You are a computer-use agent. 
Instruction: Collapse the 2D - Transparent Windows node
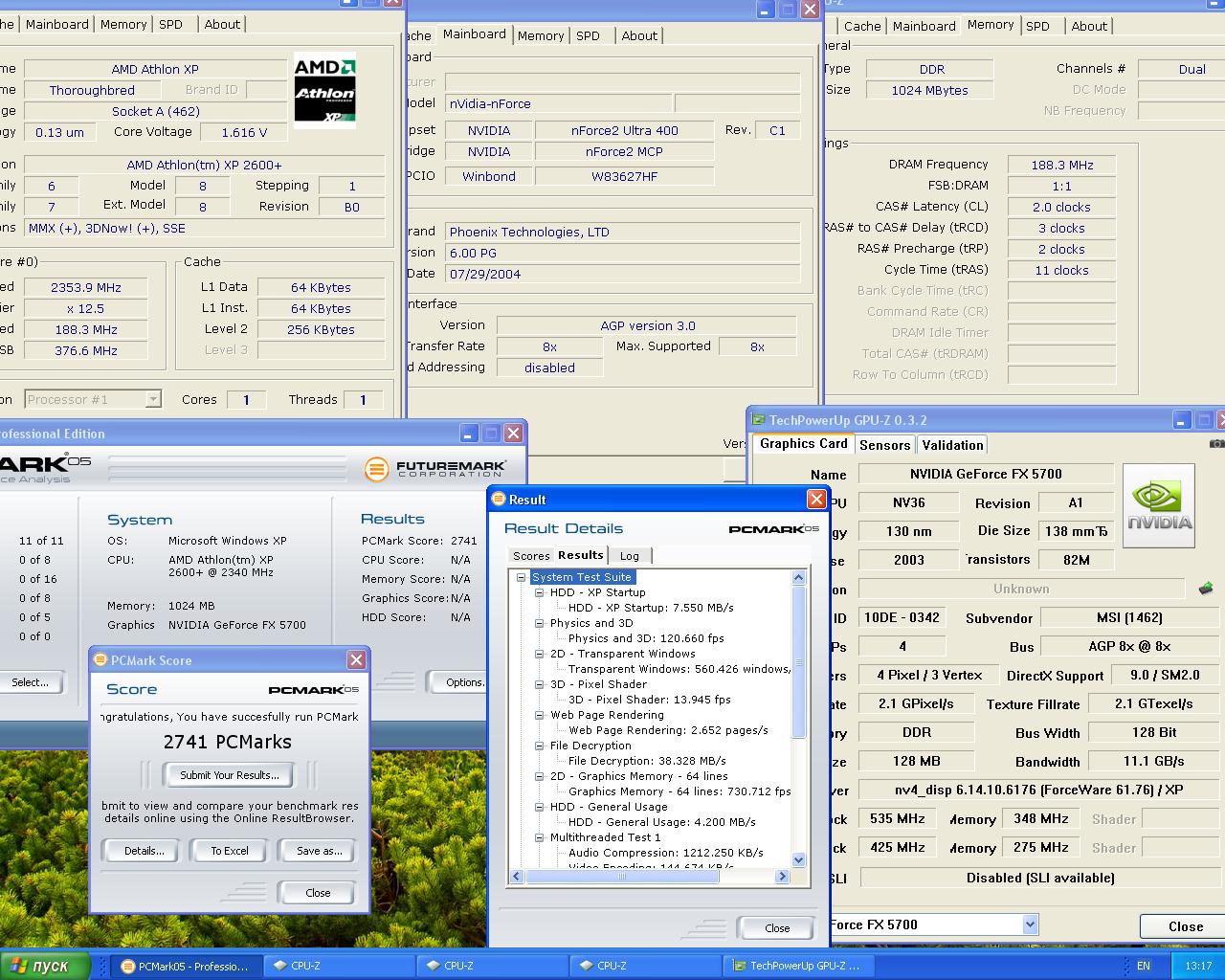540,654
